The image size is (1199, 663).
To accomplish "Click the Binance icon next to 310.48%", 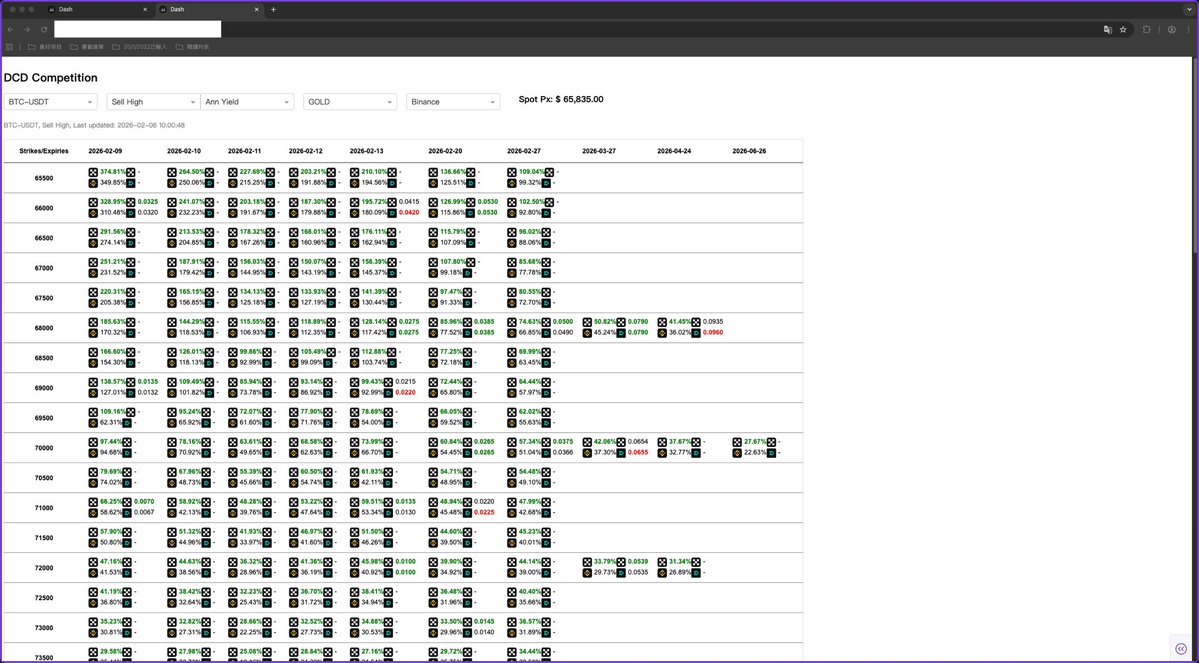I will (x=94, y=213).
